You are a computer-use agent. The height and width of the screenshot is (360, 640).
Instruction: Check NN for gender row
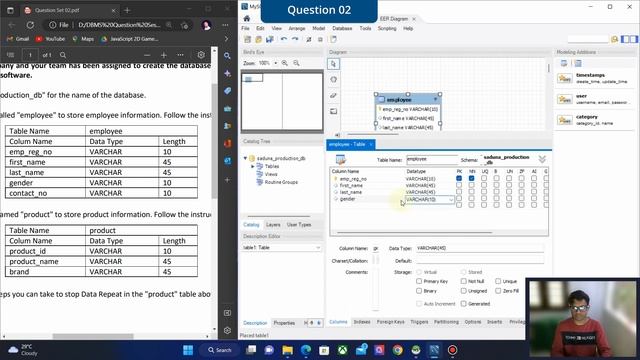pos(471,199)
